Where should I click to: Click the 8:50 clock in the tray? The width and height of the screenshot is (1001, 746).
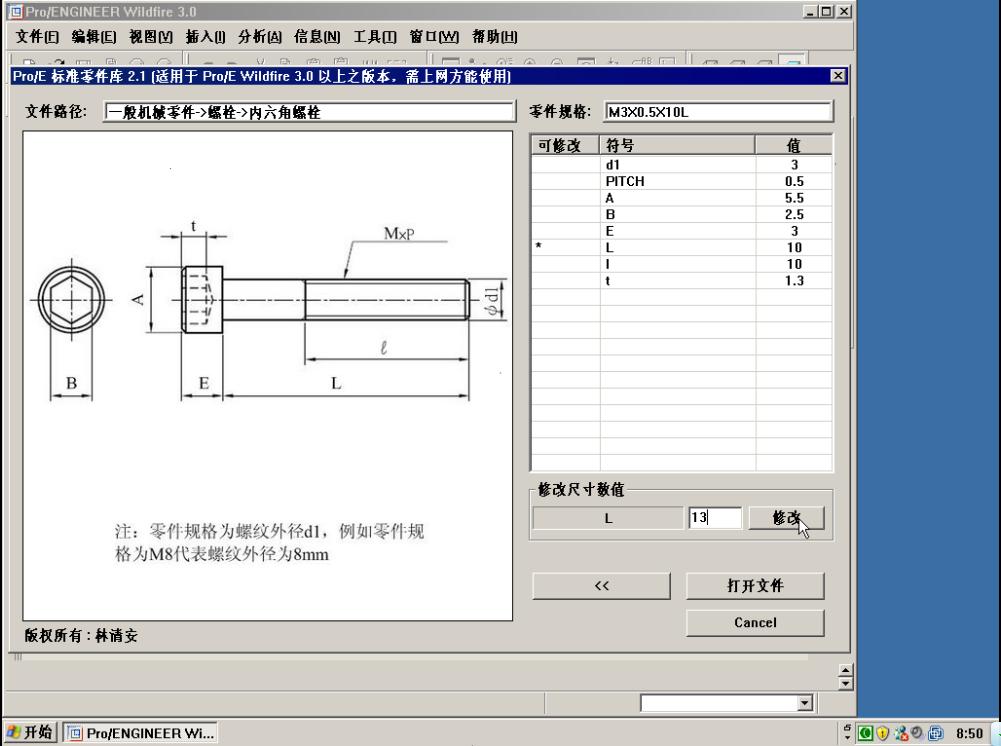coord(969,733)
